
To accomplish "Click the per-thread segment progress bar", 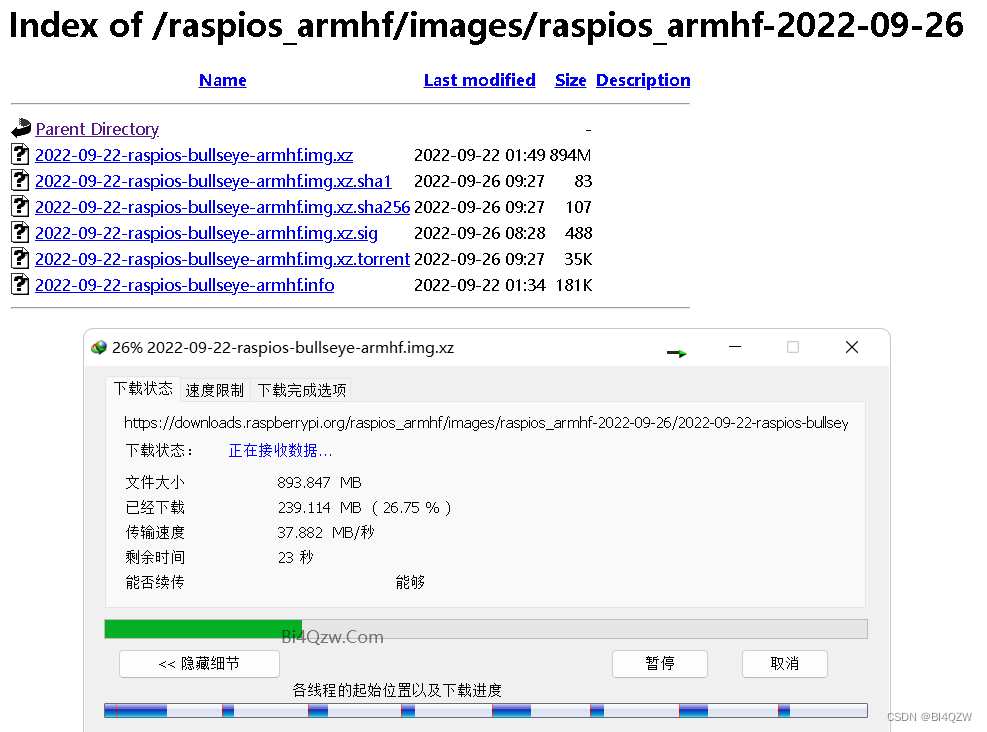I will (x=486, y=711).
